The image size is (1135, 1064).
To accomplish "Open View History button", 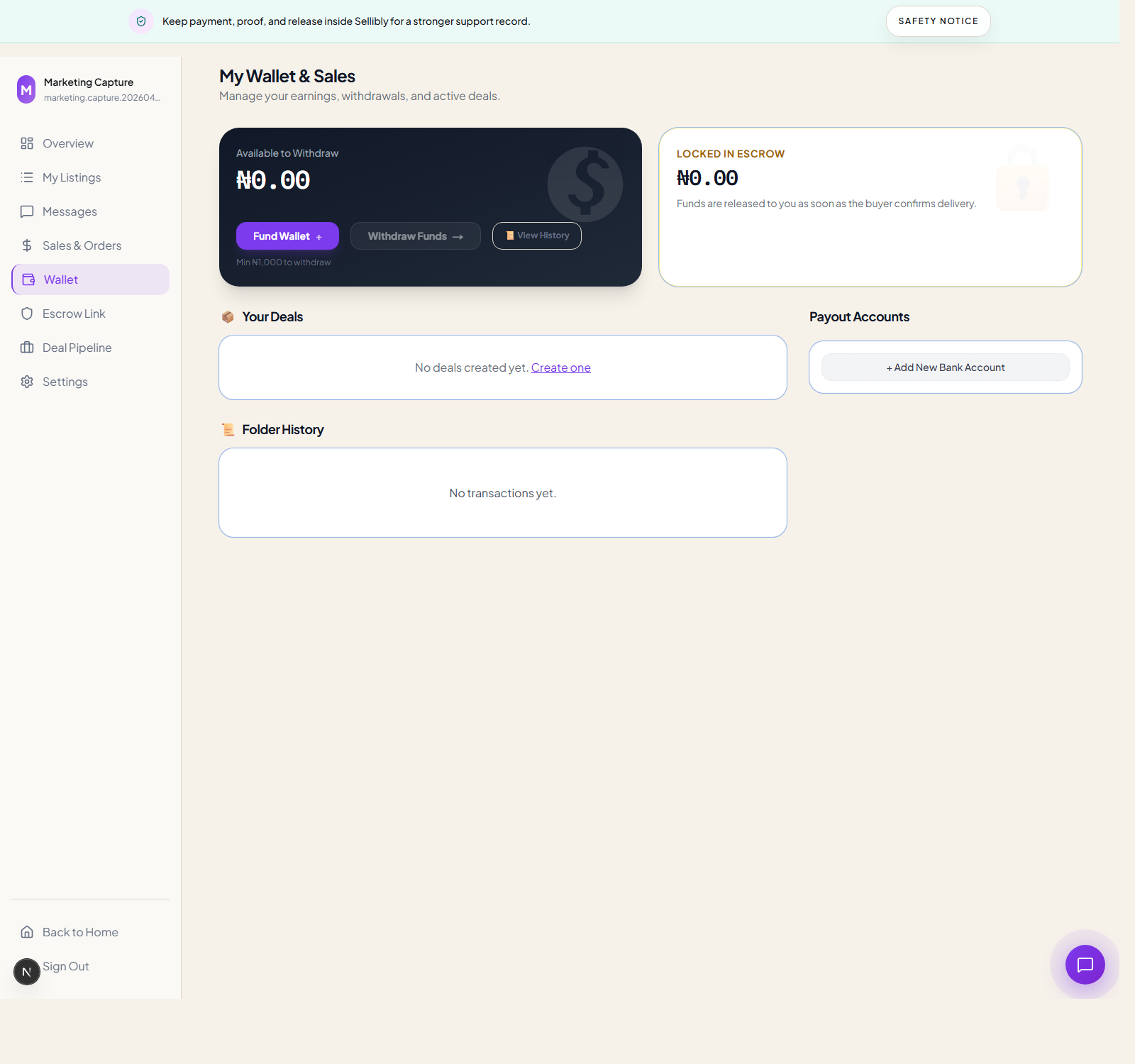I will pos(537,235).
